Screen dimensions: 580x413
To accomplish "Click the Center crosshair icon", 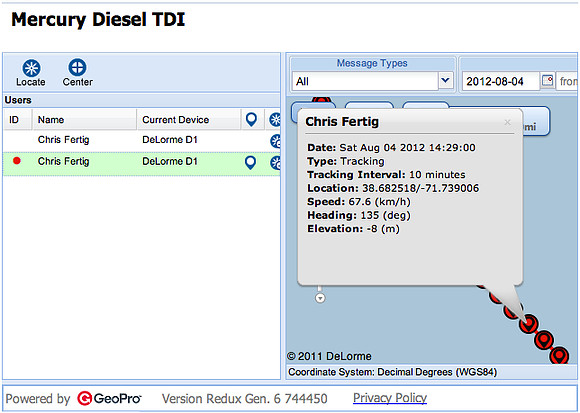I will [77, 68].
